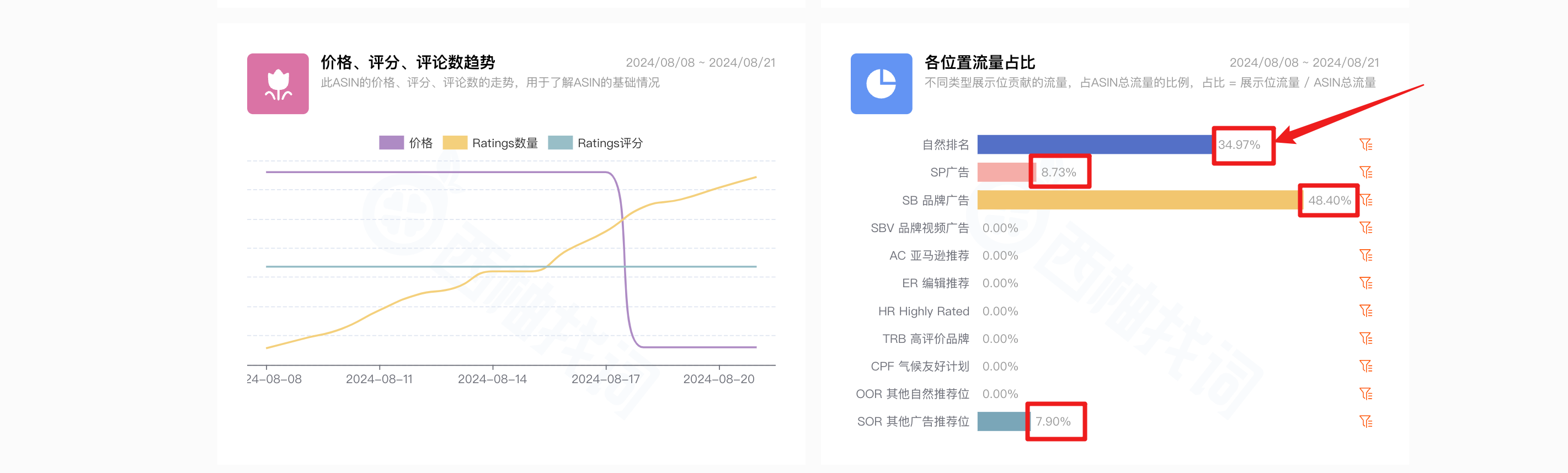Toggle the Ratings数量 legend series
The image size is (1568, 473).
(x=490, y=143)
